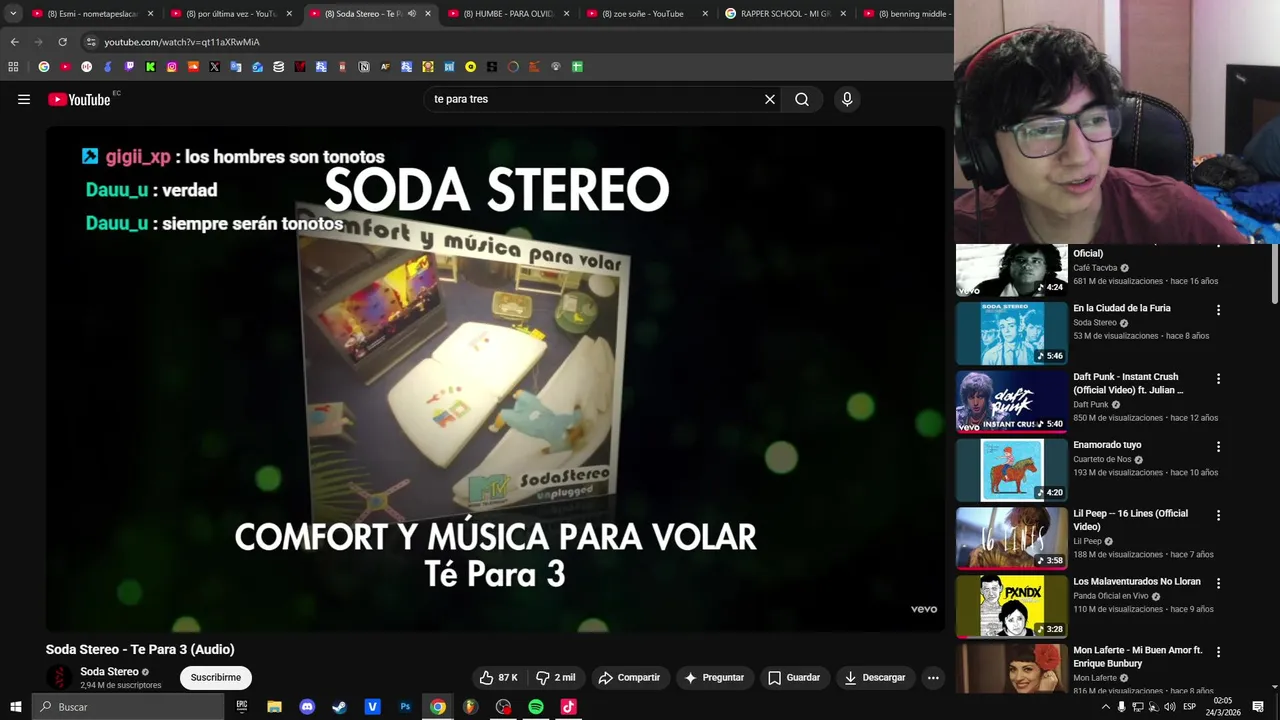This screenshot has width=1280, height=720.
Task: Click the address bar URL
Action: click(182, 42)
